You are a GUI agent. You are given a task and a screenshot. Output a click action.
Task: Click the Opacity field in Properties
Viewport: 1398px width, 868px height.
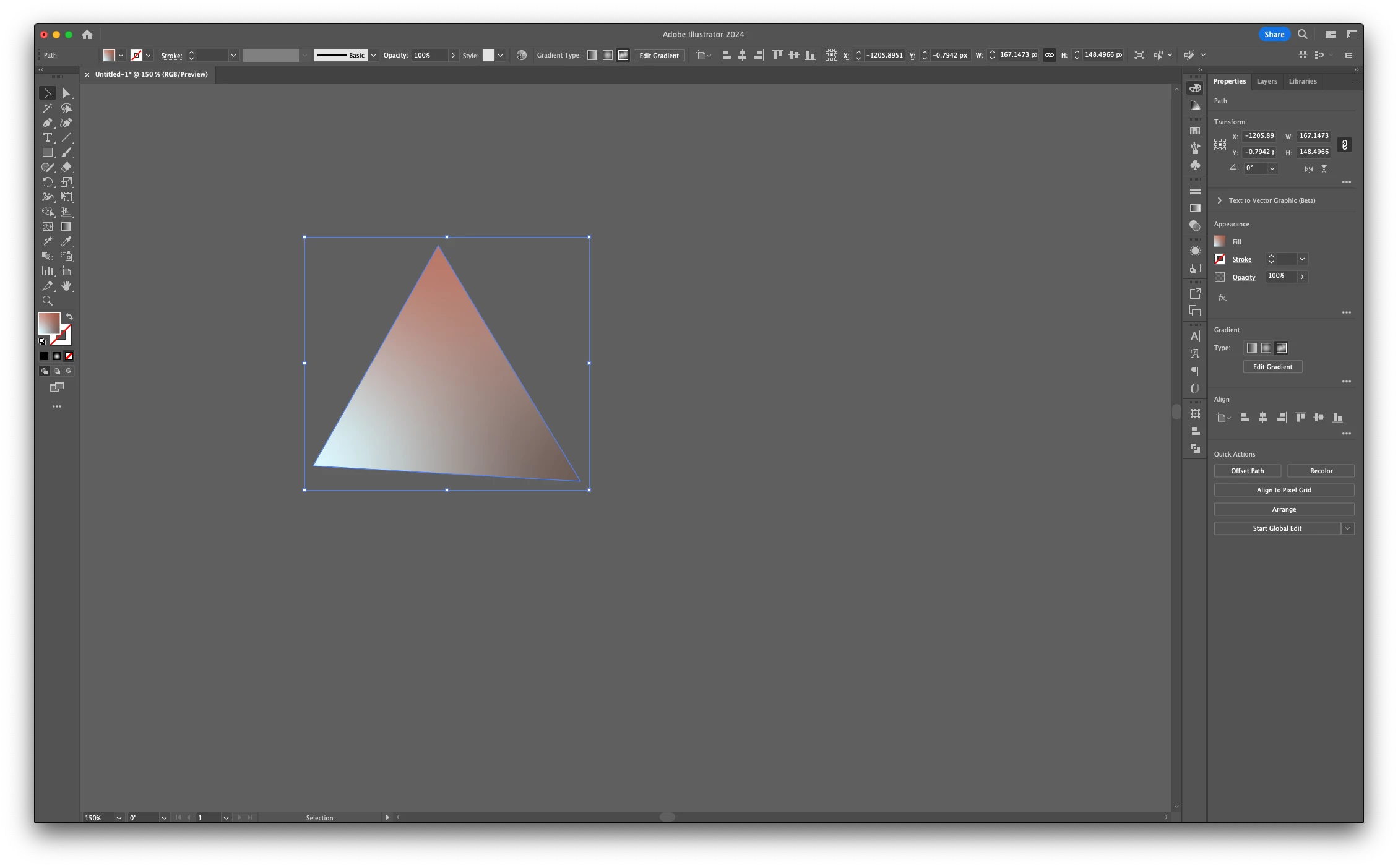[1281, 277]
